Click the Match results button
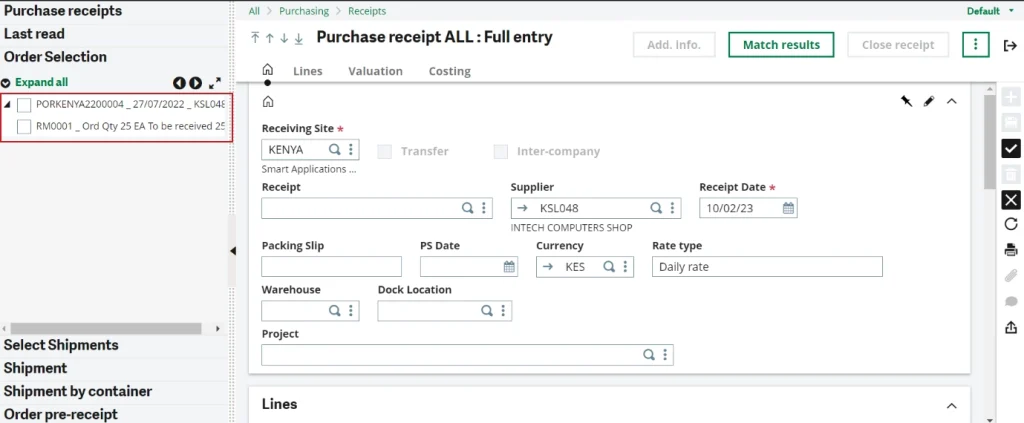The width and height of the screenshot is (1024, 423). 781,45
